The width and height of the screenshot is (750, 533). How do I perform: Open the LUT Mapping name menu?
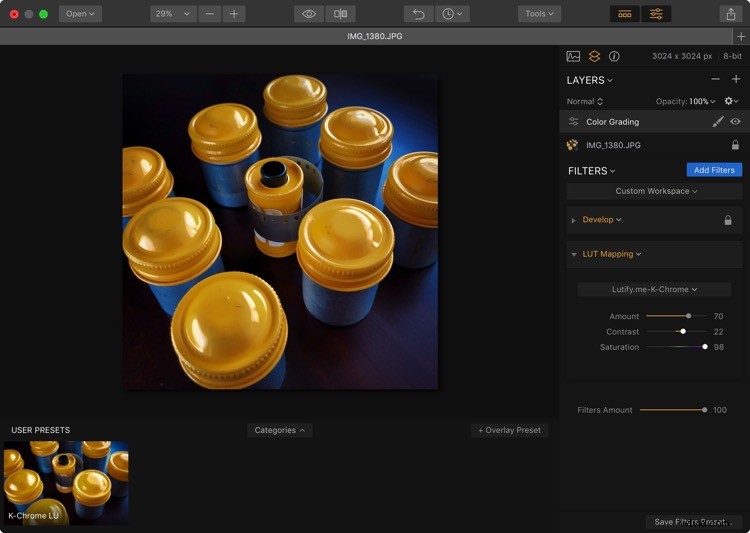pyautogui.click(x=611, y=254)
